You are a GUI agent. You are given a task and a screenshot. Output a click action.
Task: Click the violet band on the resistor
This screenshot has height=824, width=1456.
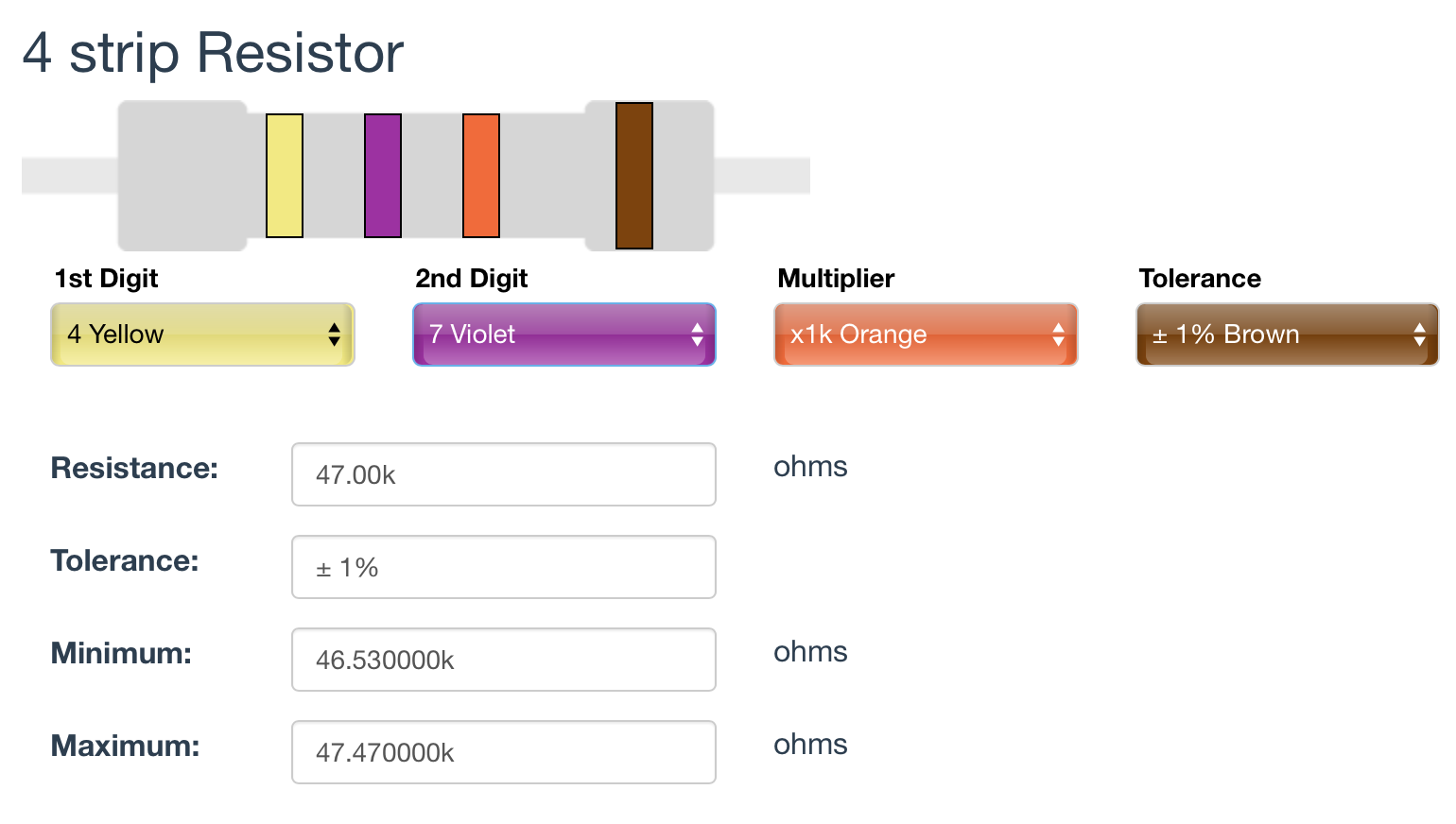(x=383, y=176)
